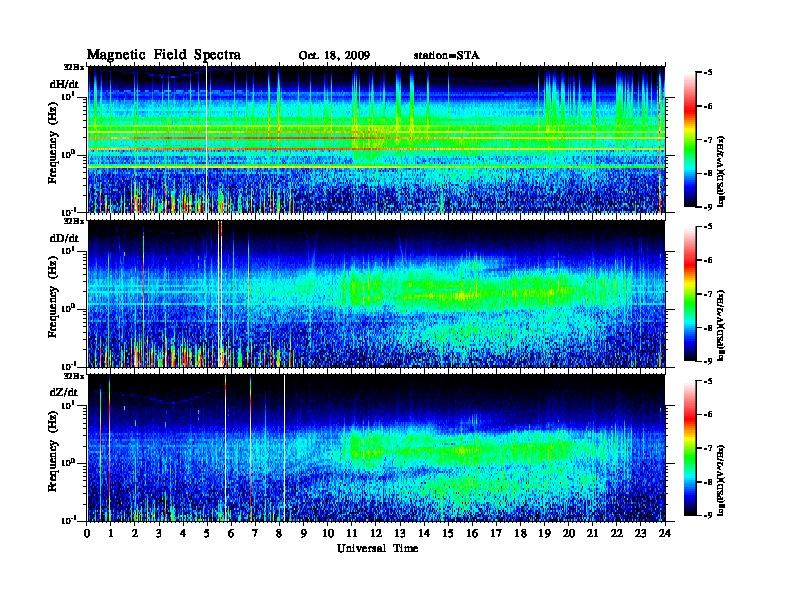Select the dZ/dt panel label
Viewport: 792px width, 612px height.
point(64,392)
